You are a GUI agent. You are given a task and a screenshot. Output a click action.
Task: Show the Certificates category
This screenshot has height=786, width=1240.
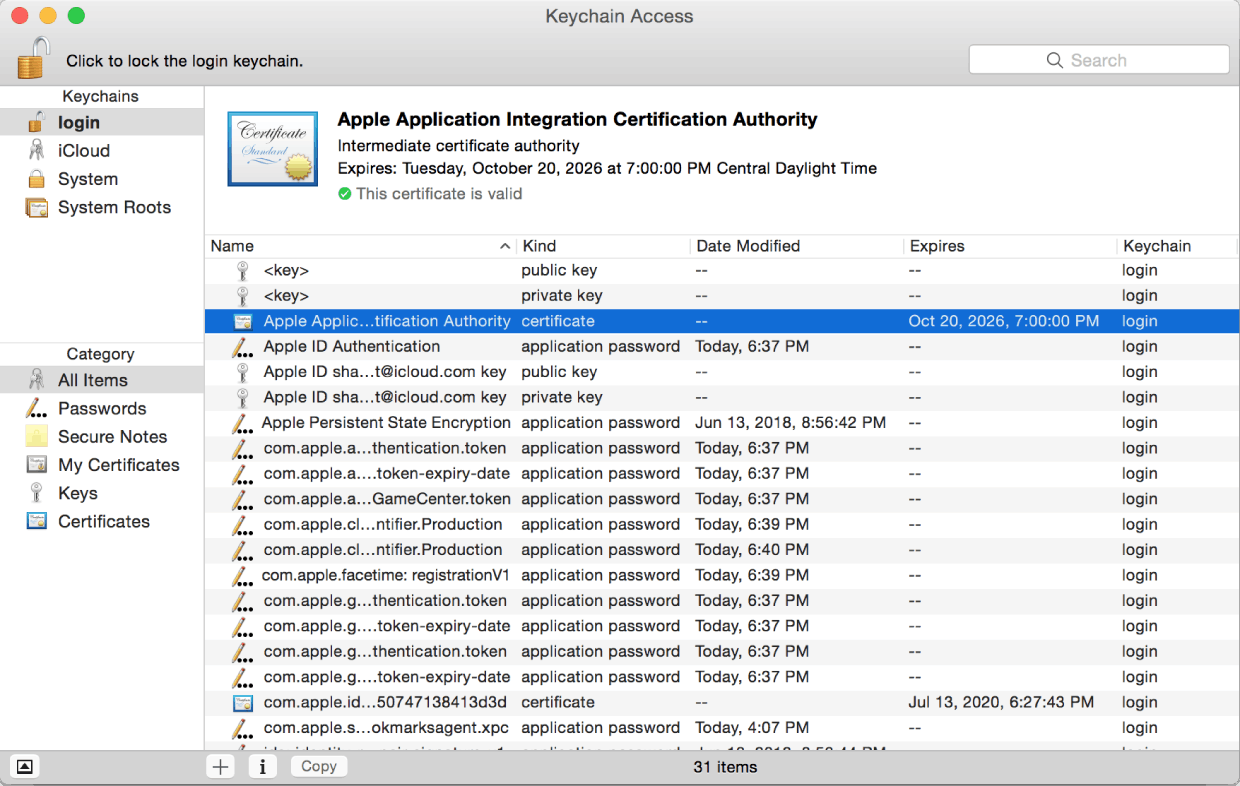point(102,521)
